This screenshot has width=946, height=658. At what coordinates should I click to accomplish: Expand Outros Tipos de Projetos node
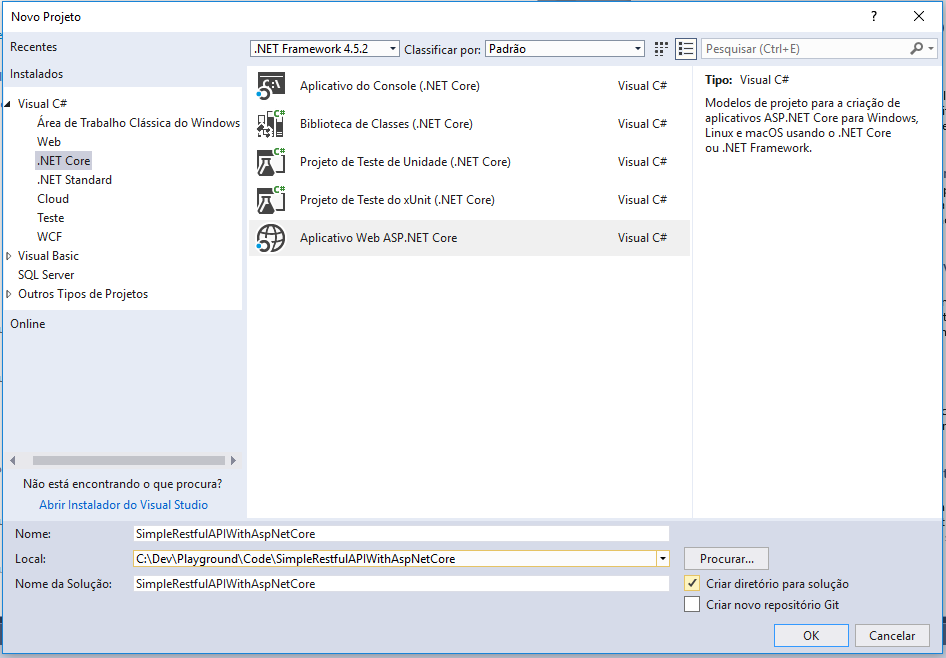pyautogui.click(x=8, y=294)
